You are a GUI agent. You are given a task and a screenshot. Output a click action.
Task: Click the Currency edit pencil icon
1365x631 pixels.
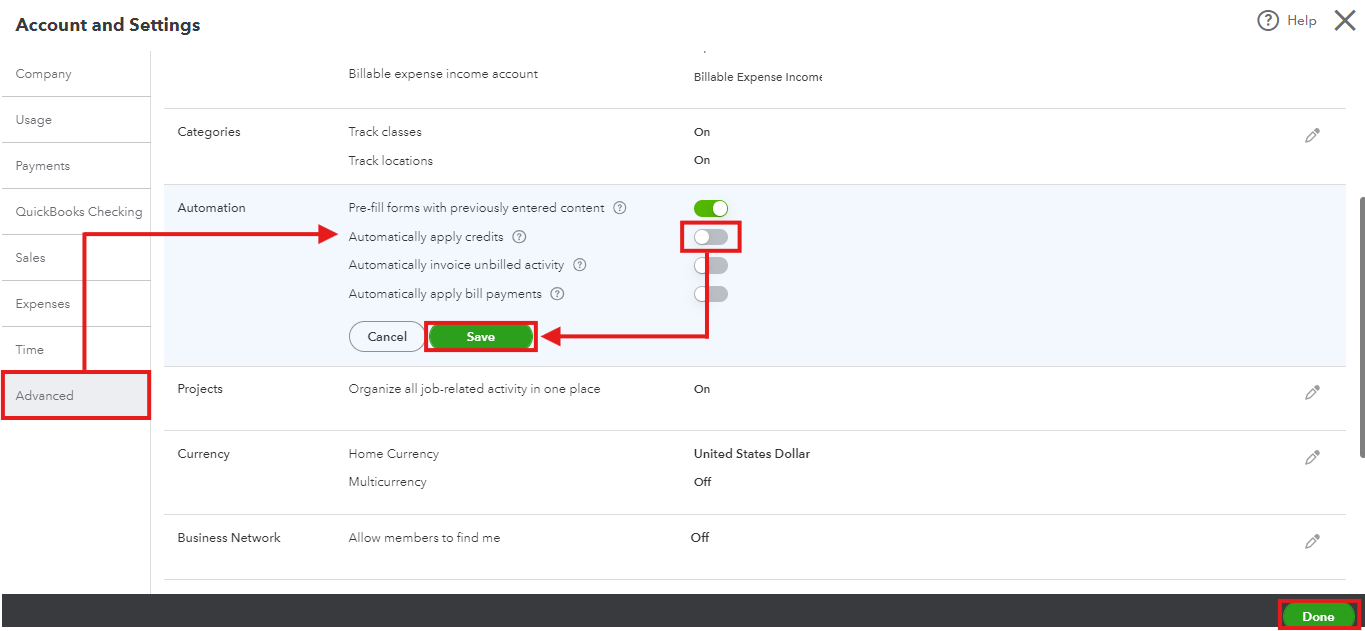1313,457
